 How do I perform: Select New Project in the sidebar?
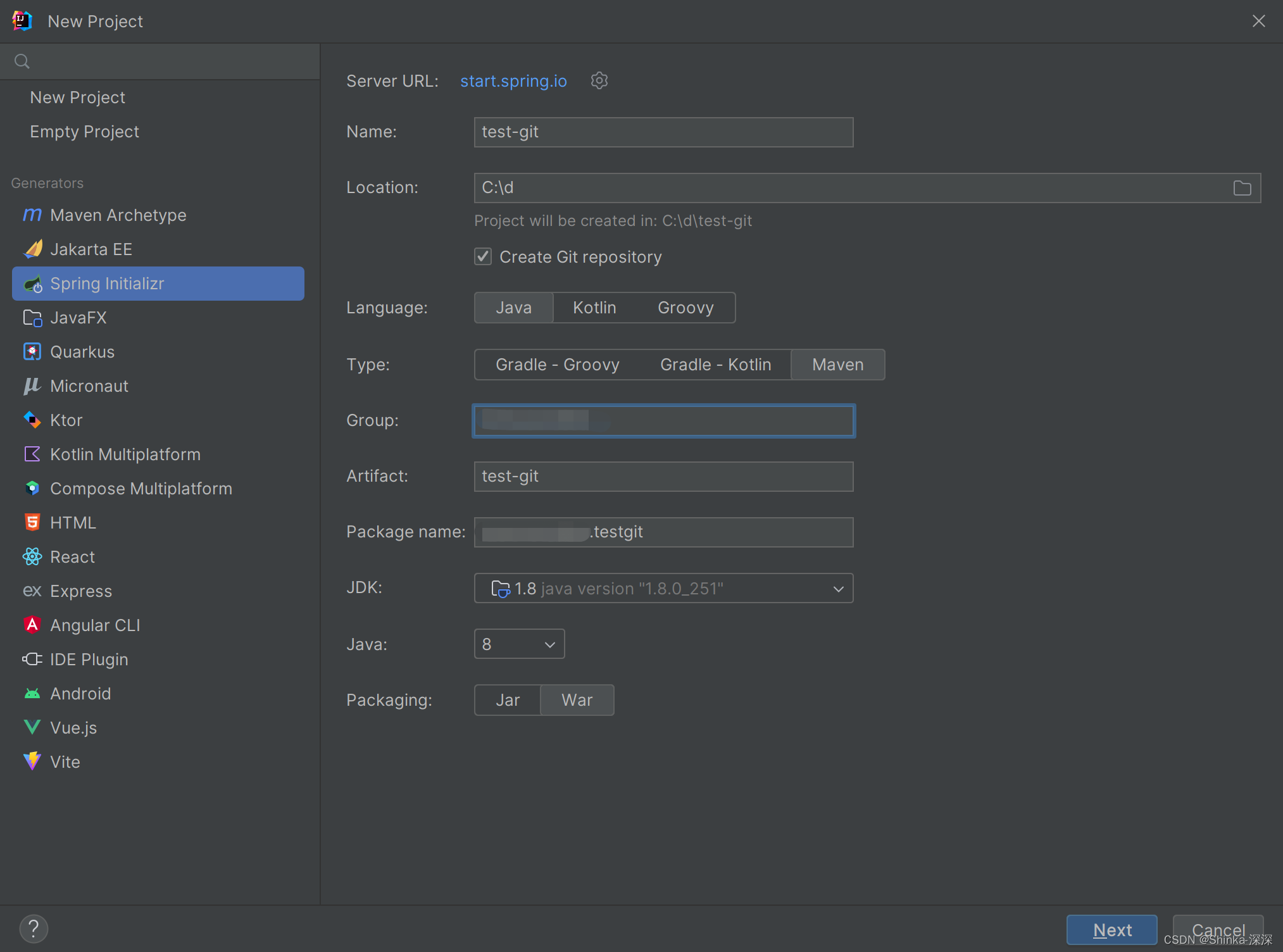click(x=77, y=97)
